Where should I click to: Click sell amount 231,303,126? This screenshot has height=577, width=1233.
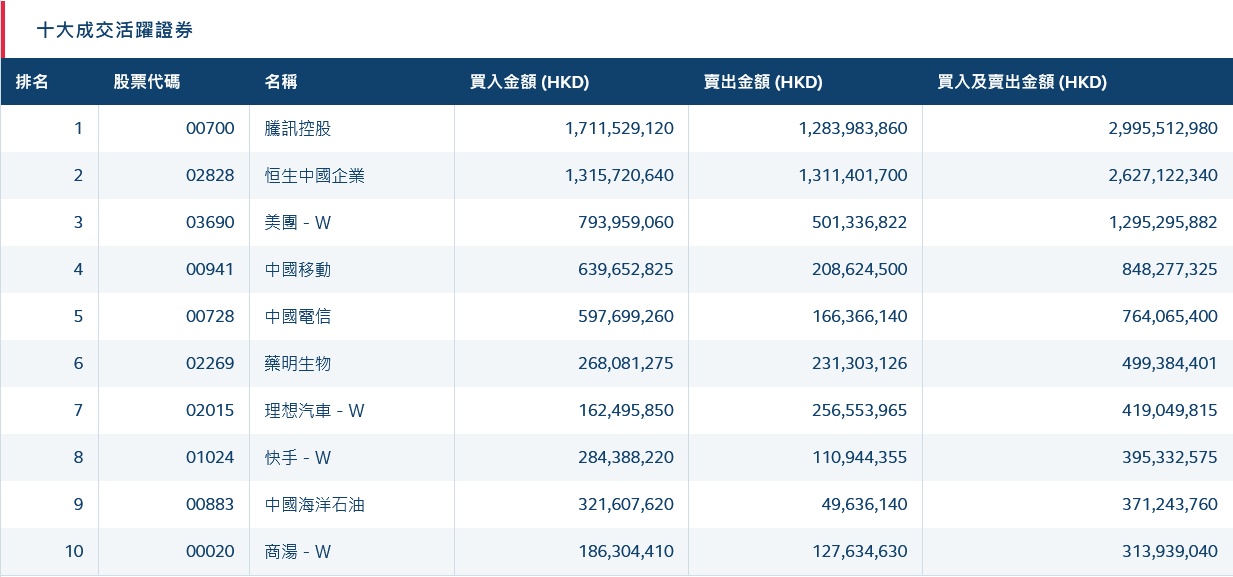pyautogui.click(x=860, y=363)
